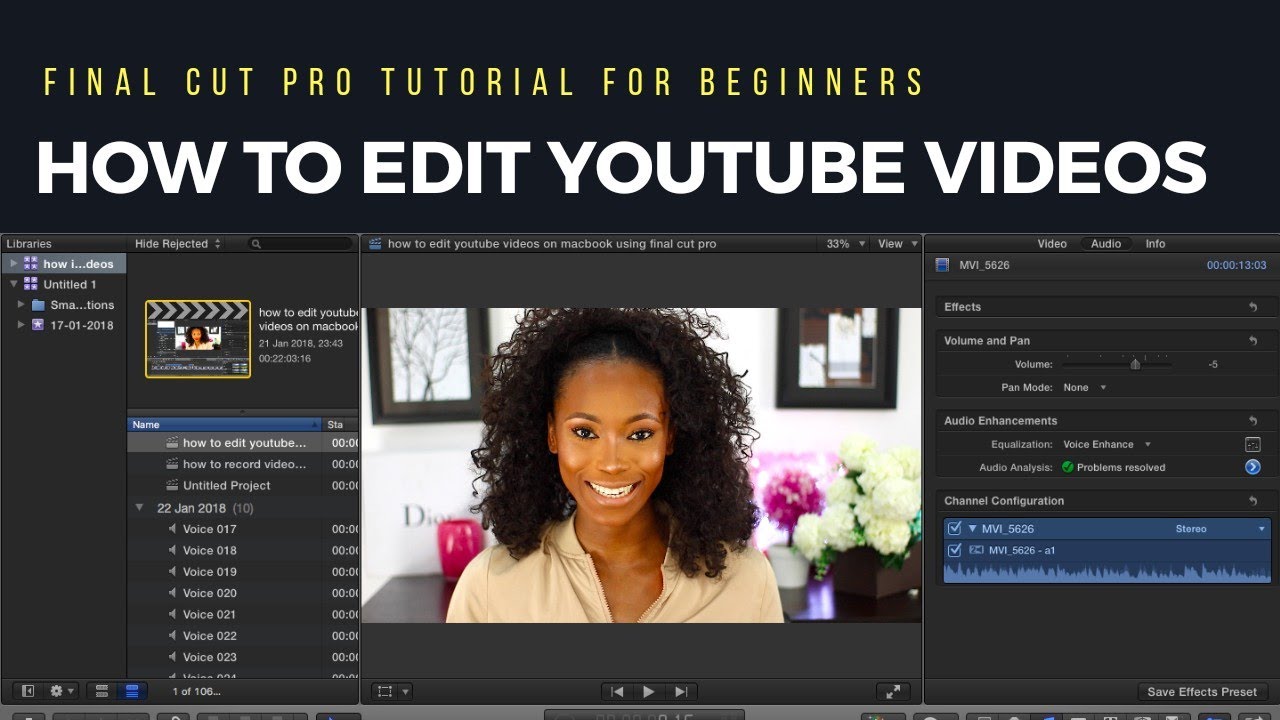Click the MVI_5626 - a1 channel icon
The image size is (1280, 720).
pos(975,550)
